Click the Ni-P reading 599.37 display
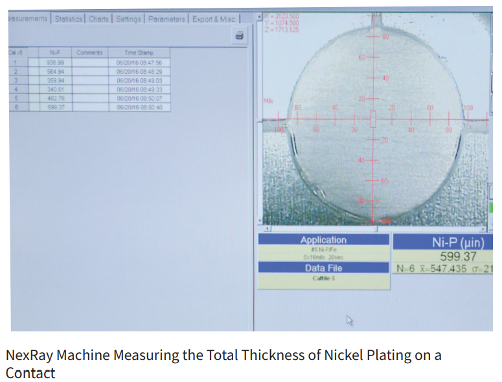This screenshot has width=502, height=382. pos(458,257)
